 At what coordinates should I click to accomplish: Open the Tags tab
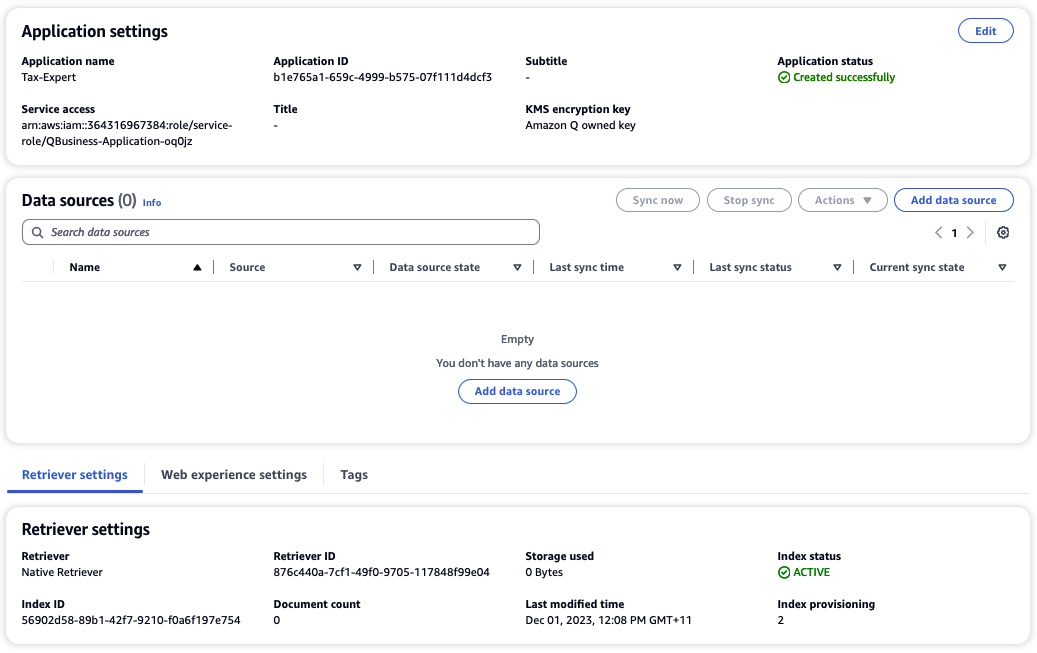(x=354, y=475)
